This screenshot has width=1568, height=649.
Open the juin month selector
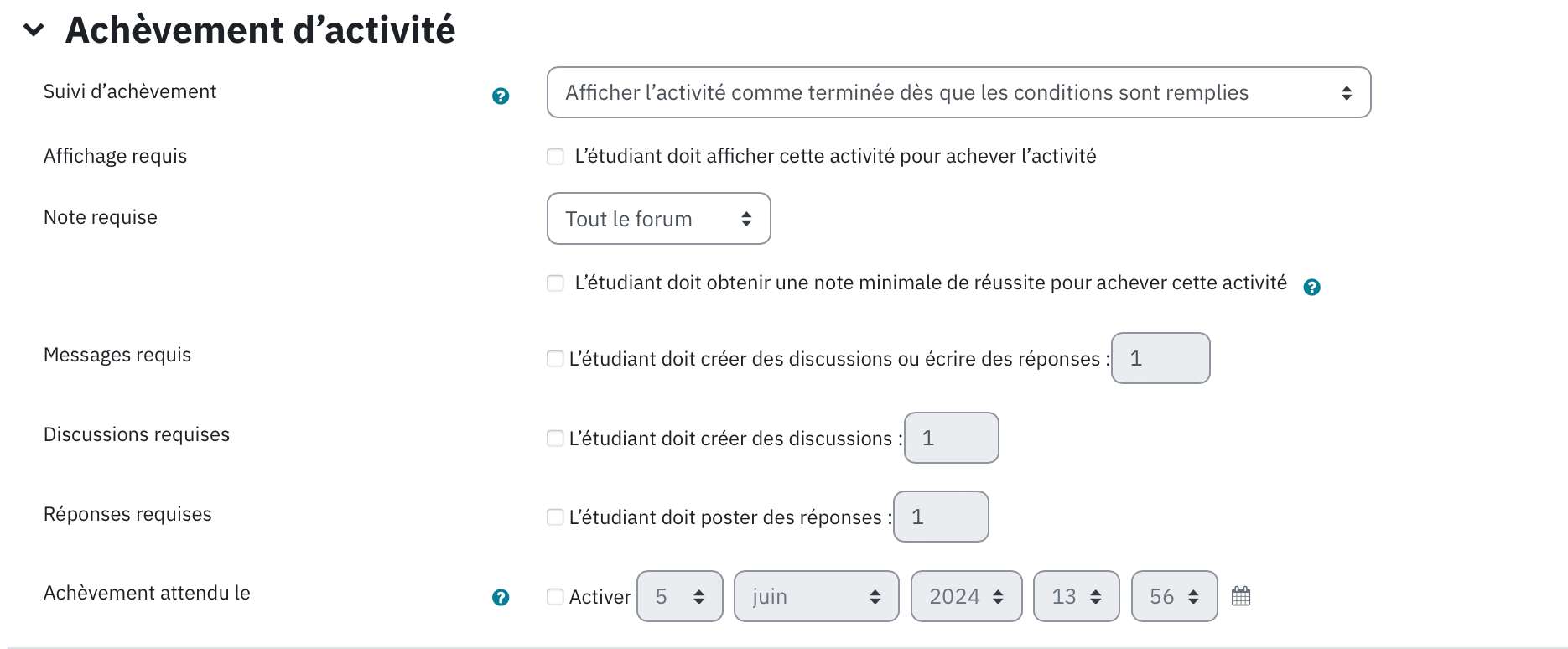tap(816, 596)
